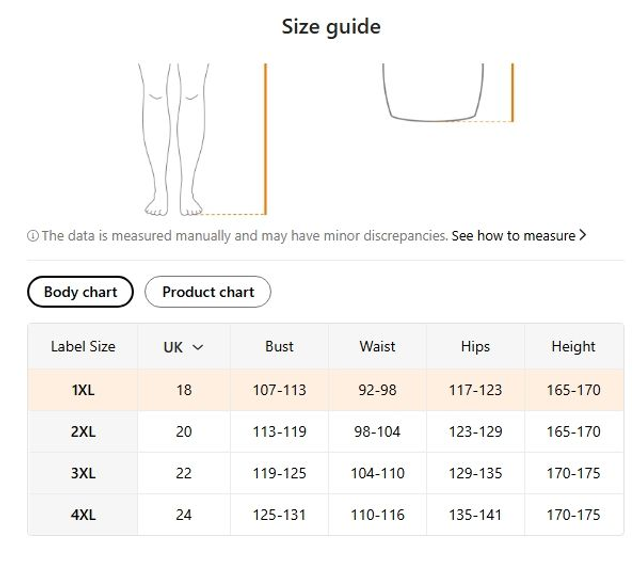Open the UK size region dropdown
Viewport: 640px width, 565px height.
click(183, 347)
